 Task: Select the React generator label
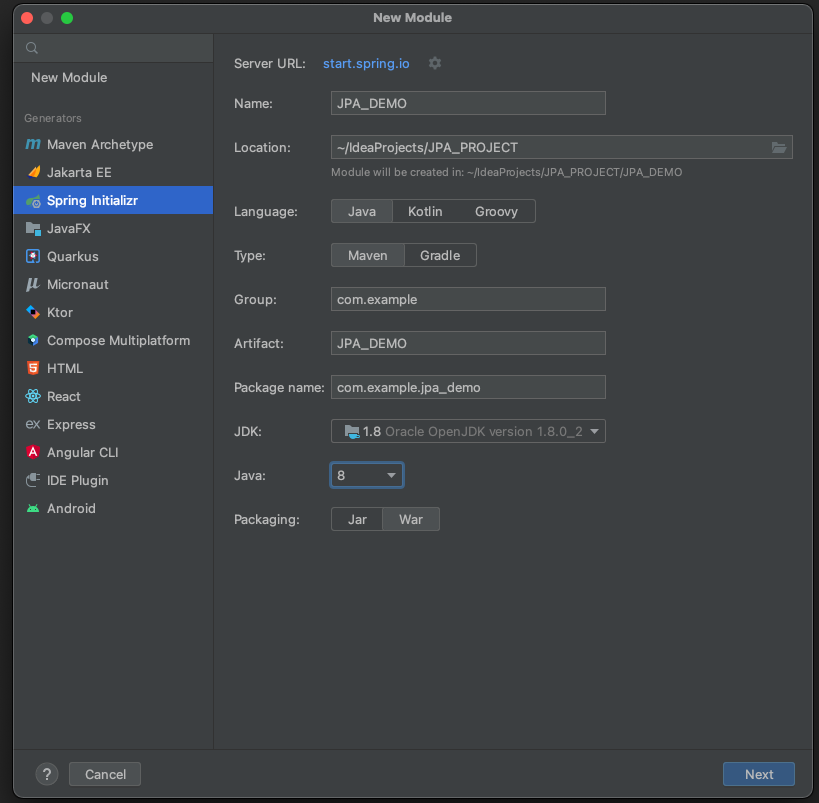[64, 396]
